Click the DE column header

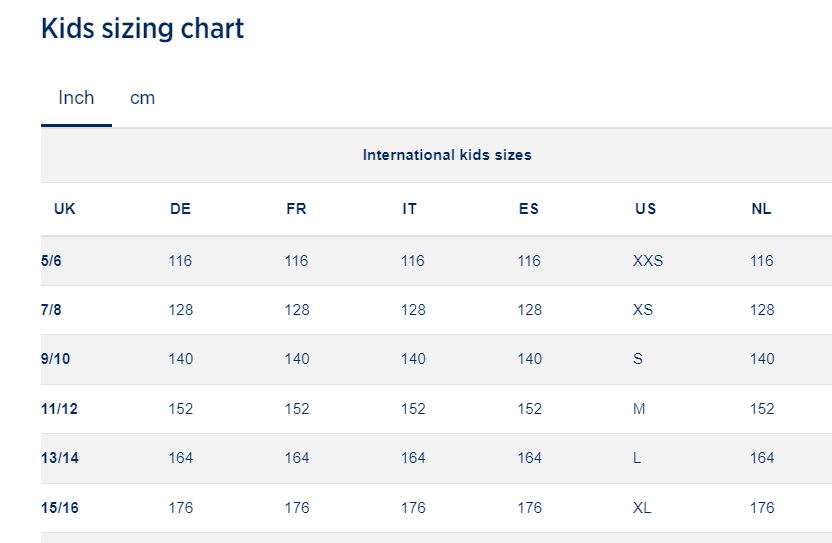click(180, 209)
